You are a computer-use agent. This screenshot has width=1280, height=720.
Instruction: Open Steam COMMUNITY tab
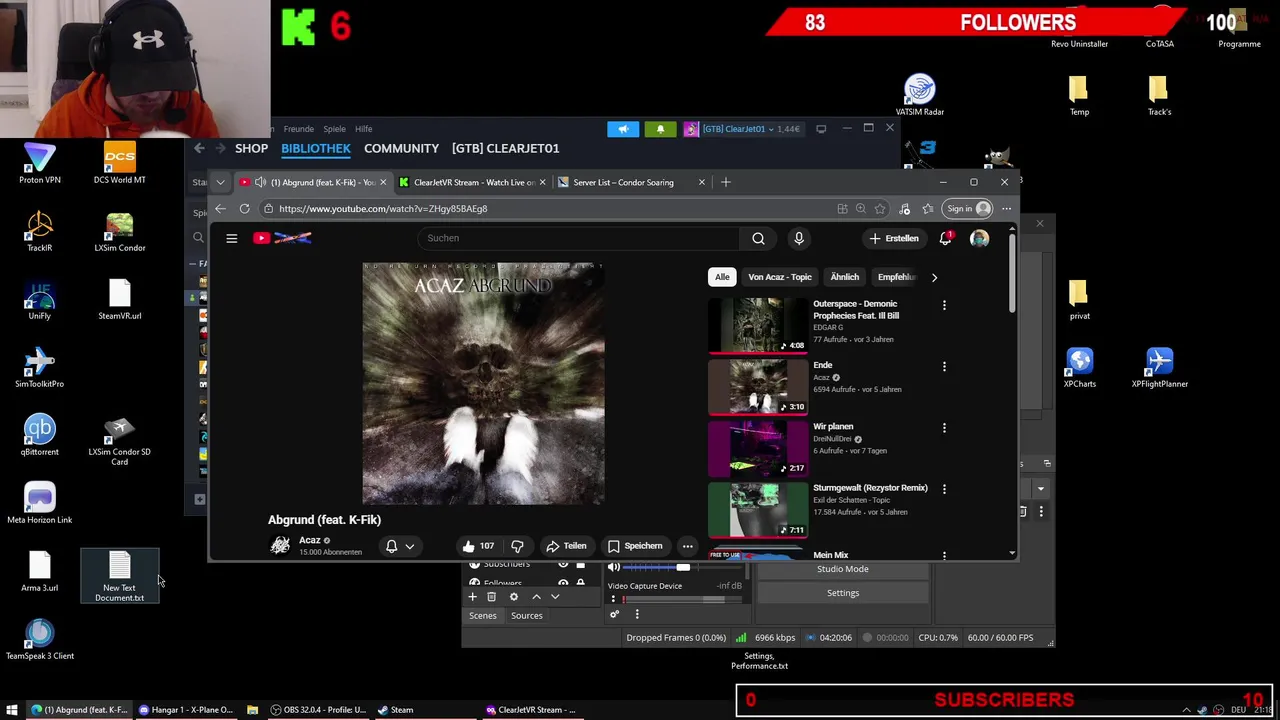(401, 148)
